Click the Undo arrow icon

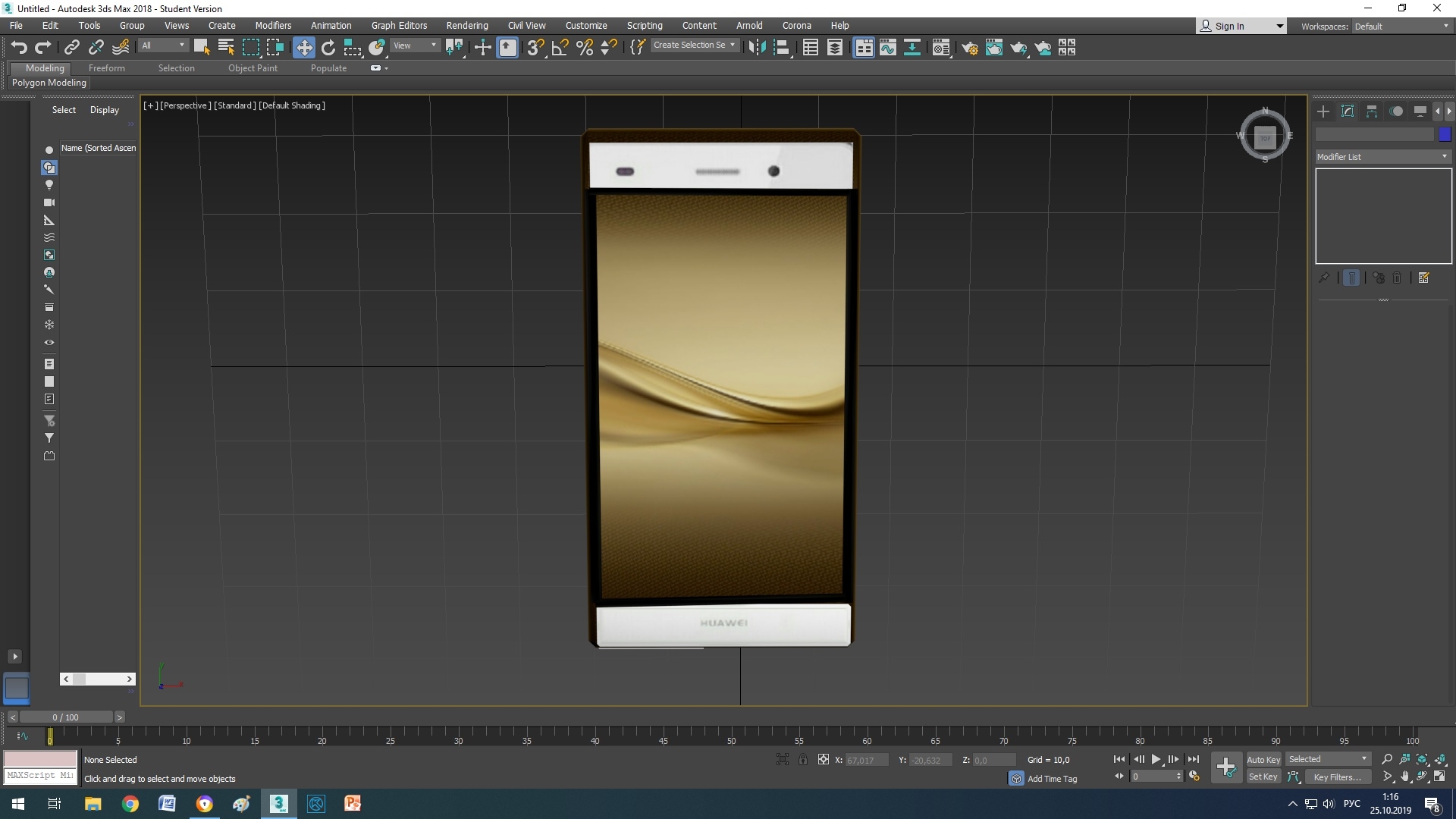[x=18, y=48]
